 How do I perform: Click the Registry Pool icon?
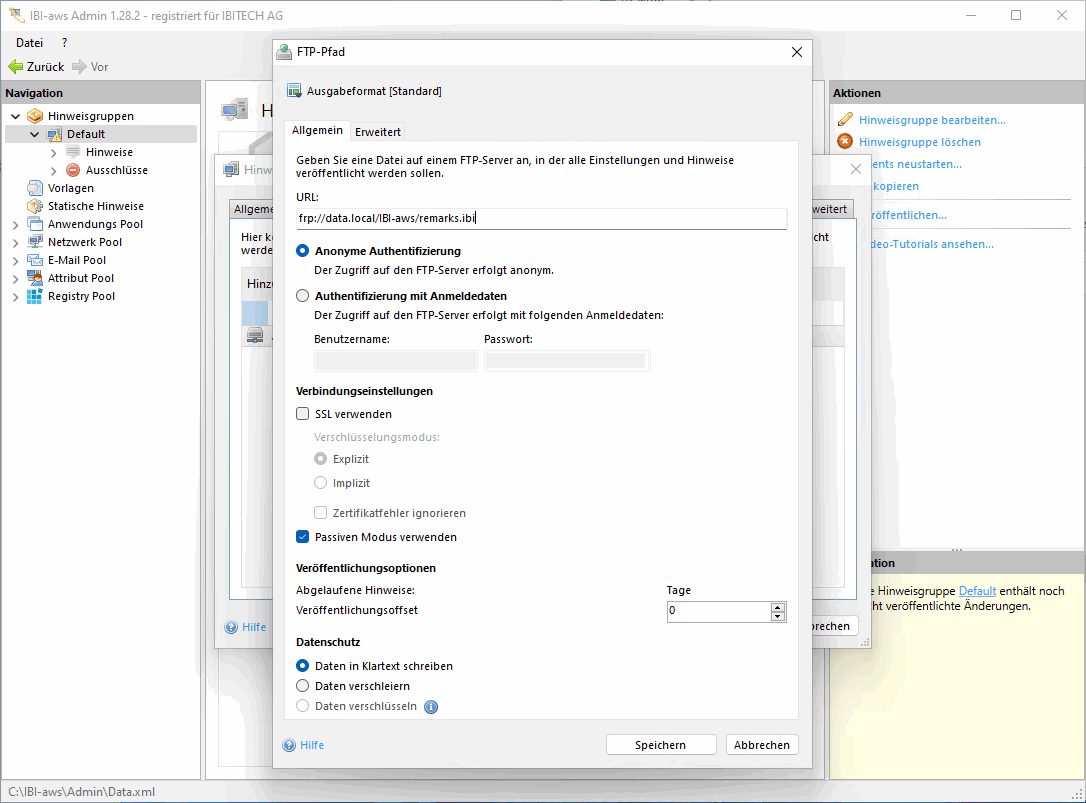tap(35, 296)
